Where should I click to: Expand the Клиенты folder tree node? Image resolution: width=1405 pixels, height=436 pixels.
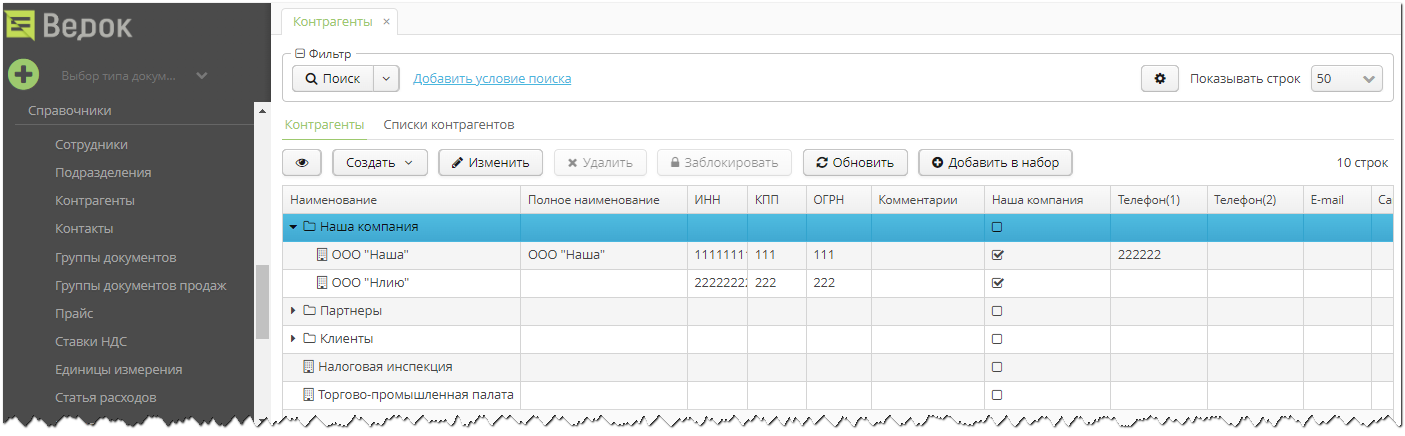tap(293, 339)
